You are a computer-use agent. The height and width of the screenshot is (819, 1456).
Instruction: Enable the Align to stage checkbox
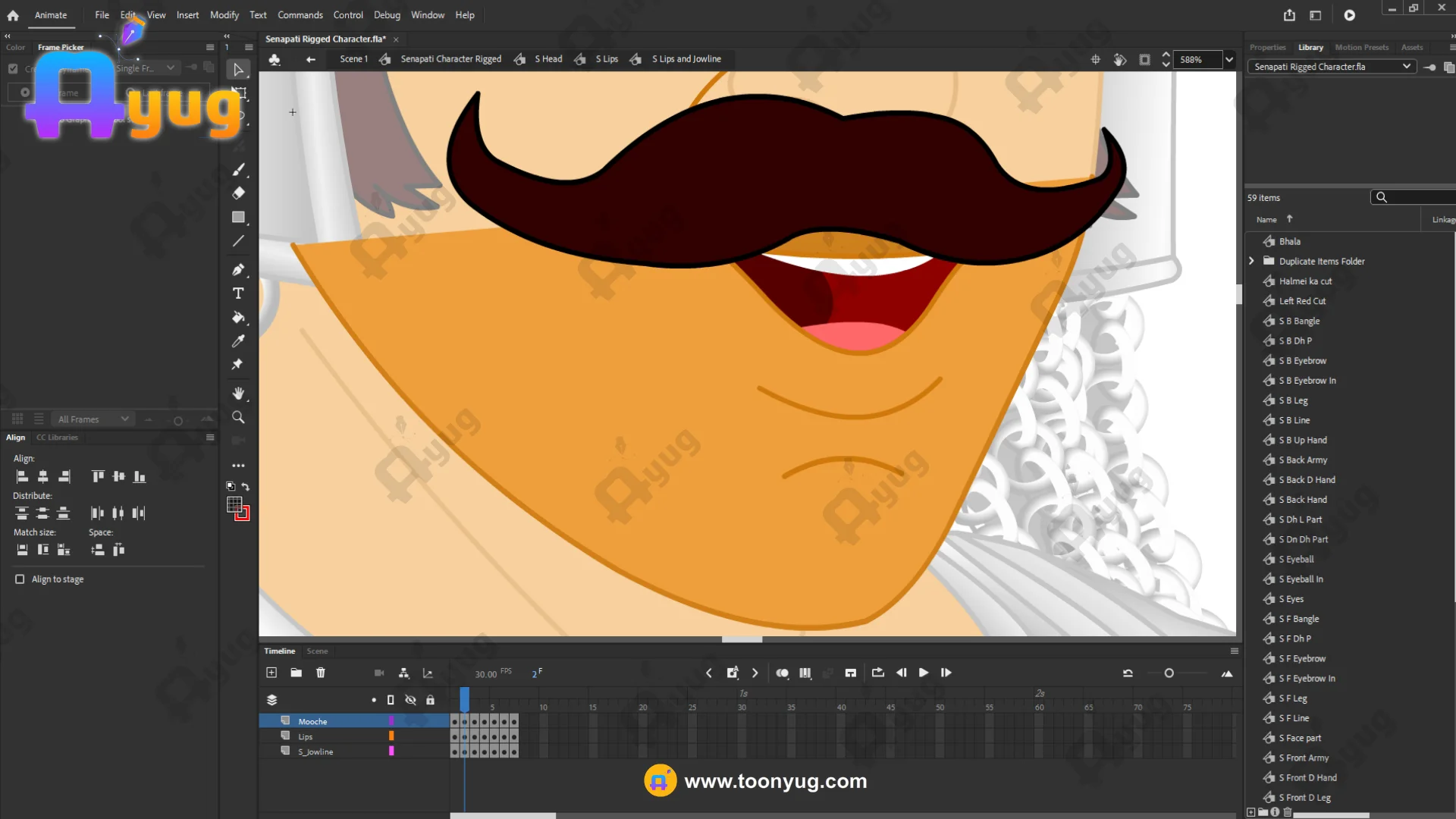click(20, 579)
